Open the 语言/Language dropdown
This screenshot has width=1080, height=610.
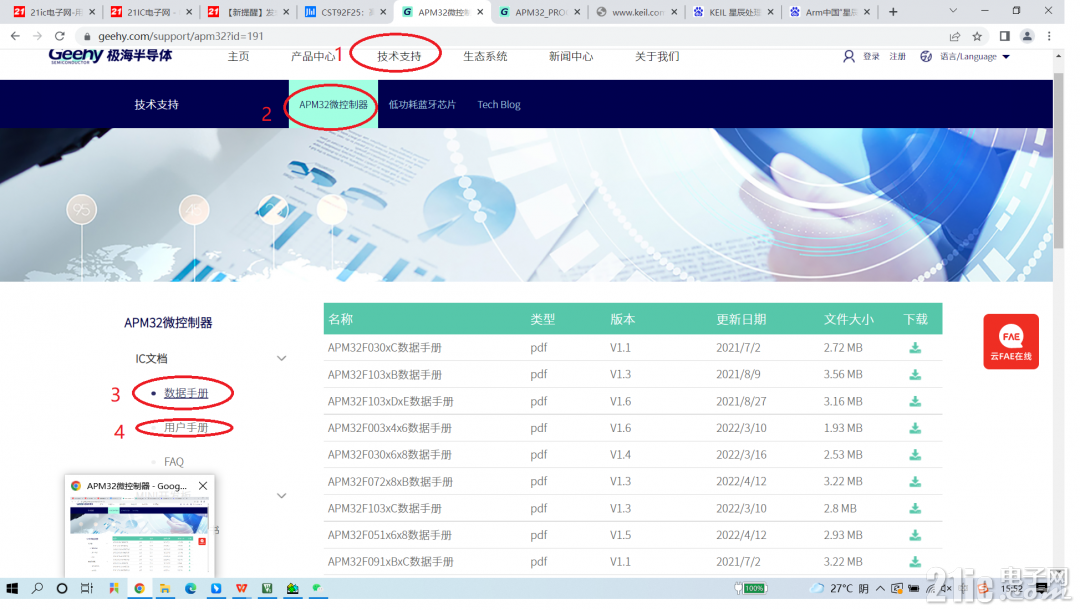[975, 56]
